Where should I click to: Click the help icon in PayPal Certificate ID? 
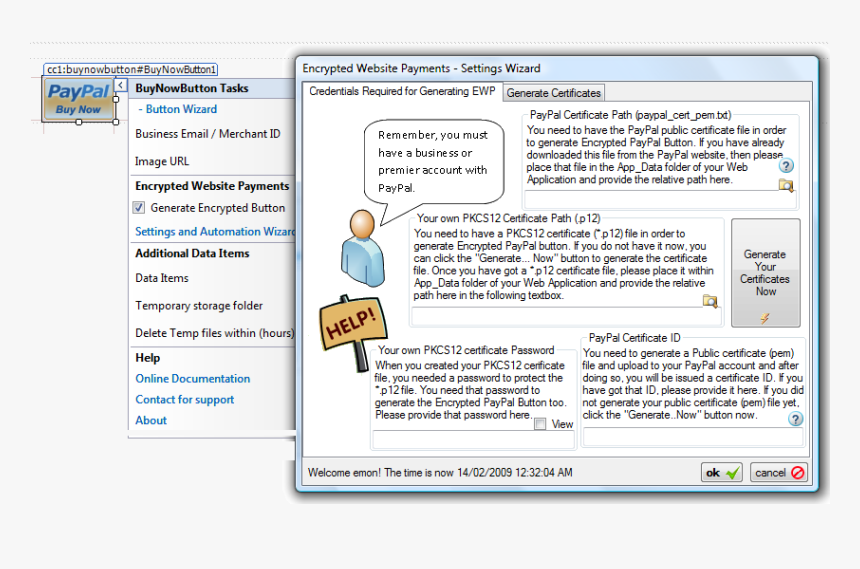(x=795, y=419)
